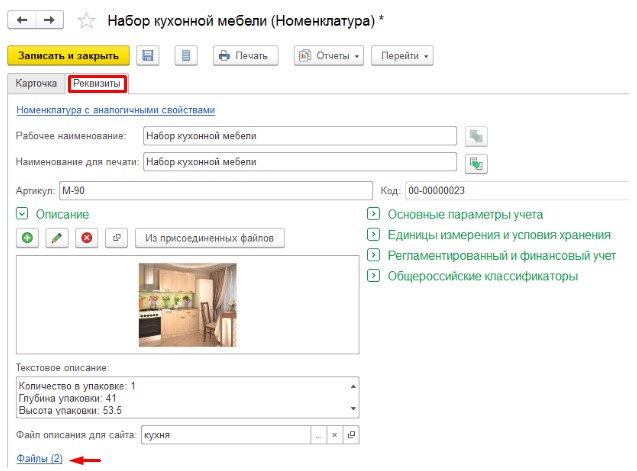
Task: Collapse the Описание section
Action: coord(22,214)
